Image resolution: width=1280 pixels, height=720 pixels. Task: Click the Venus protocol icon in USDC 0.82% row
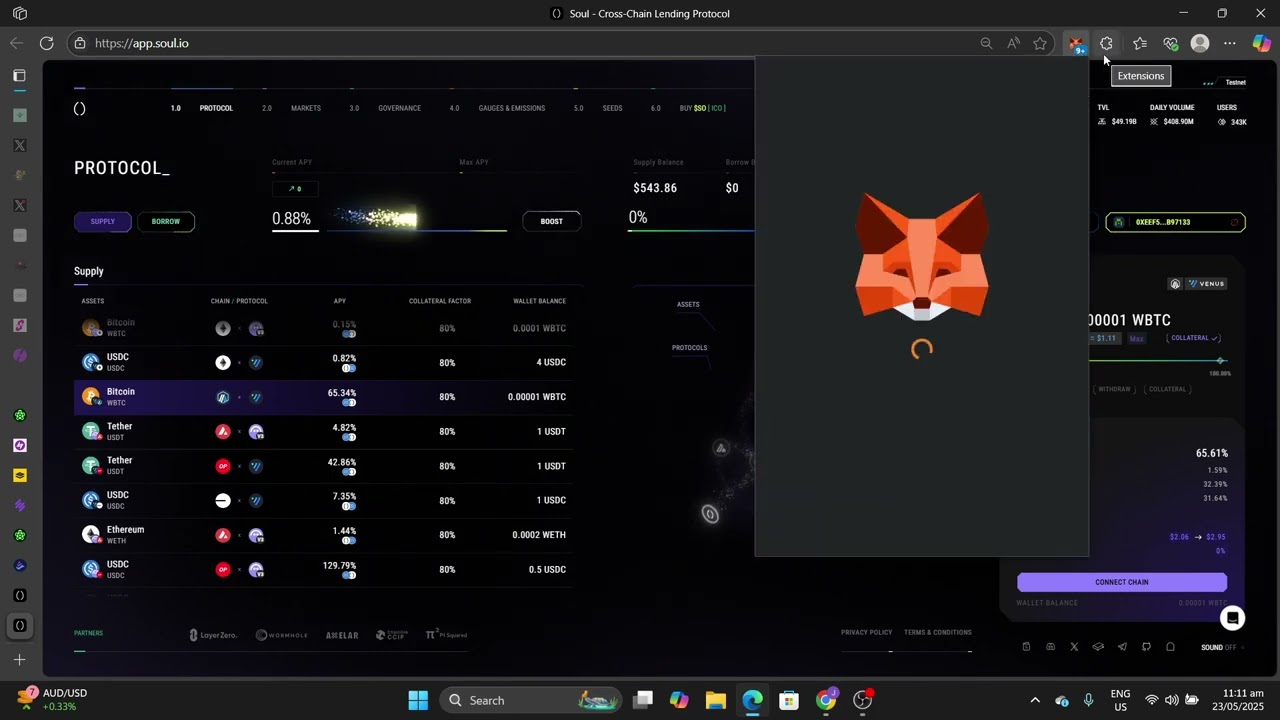(x=256, y=363)
